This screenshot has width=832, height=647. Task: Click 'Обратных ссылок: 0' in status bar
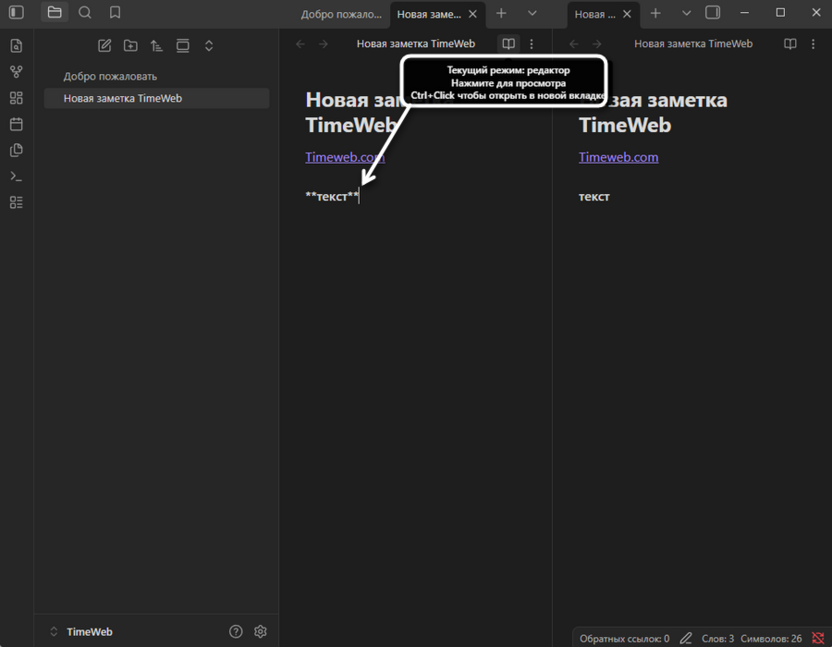624,639
